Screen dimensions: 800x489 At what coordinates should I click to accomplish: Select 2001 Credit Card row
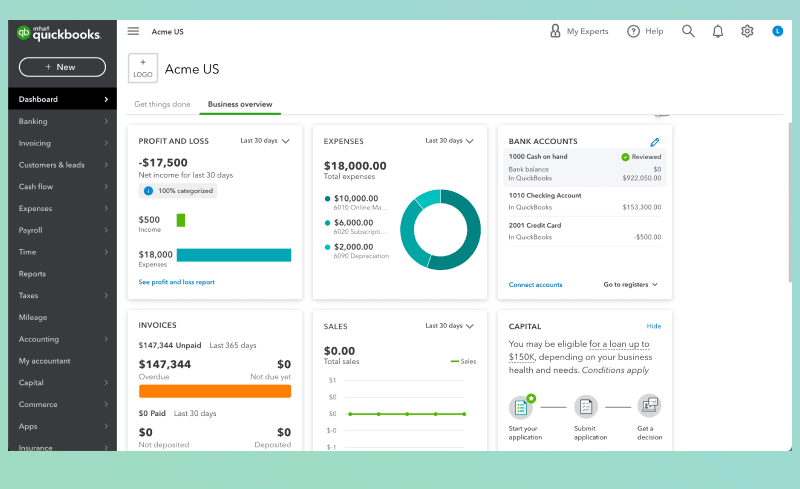point(585,231)
